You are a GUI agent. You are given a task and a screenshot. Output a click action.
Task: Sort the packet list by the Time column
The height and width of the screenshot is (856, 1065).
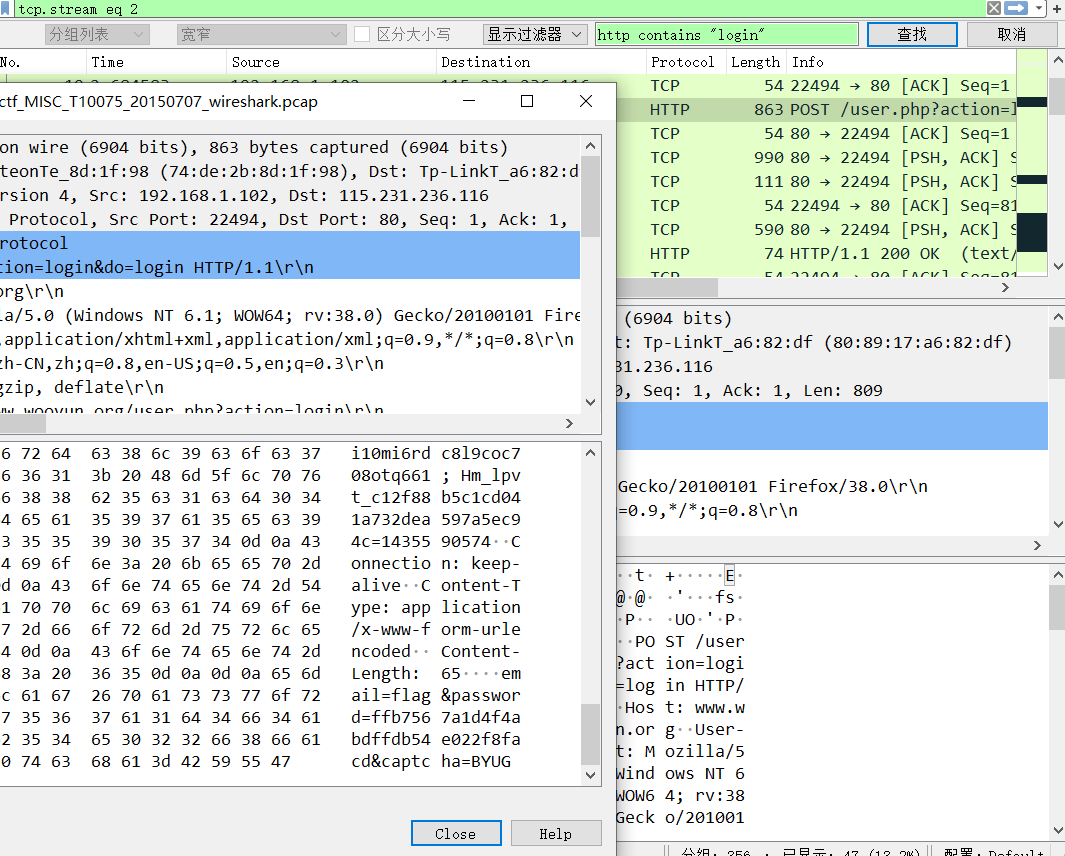point(156,62)
